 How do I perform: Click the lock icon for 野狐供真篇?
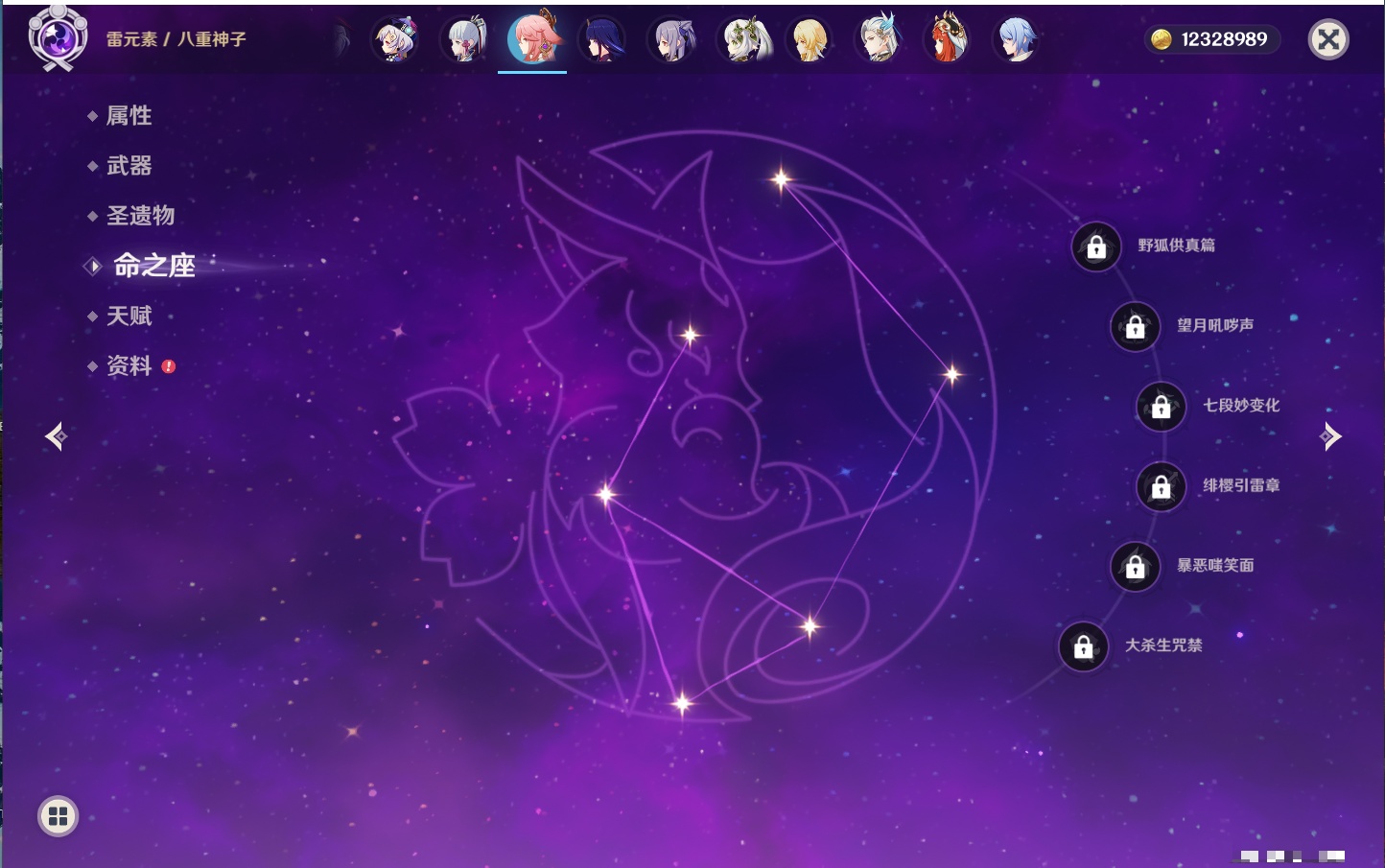coord(1096,247)
